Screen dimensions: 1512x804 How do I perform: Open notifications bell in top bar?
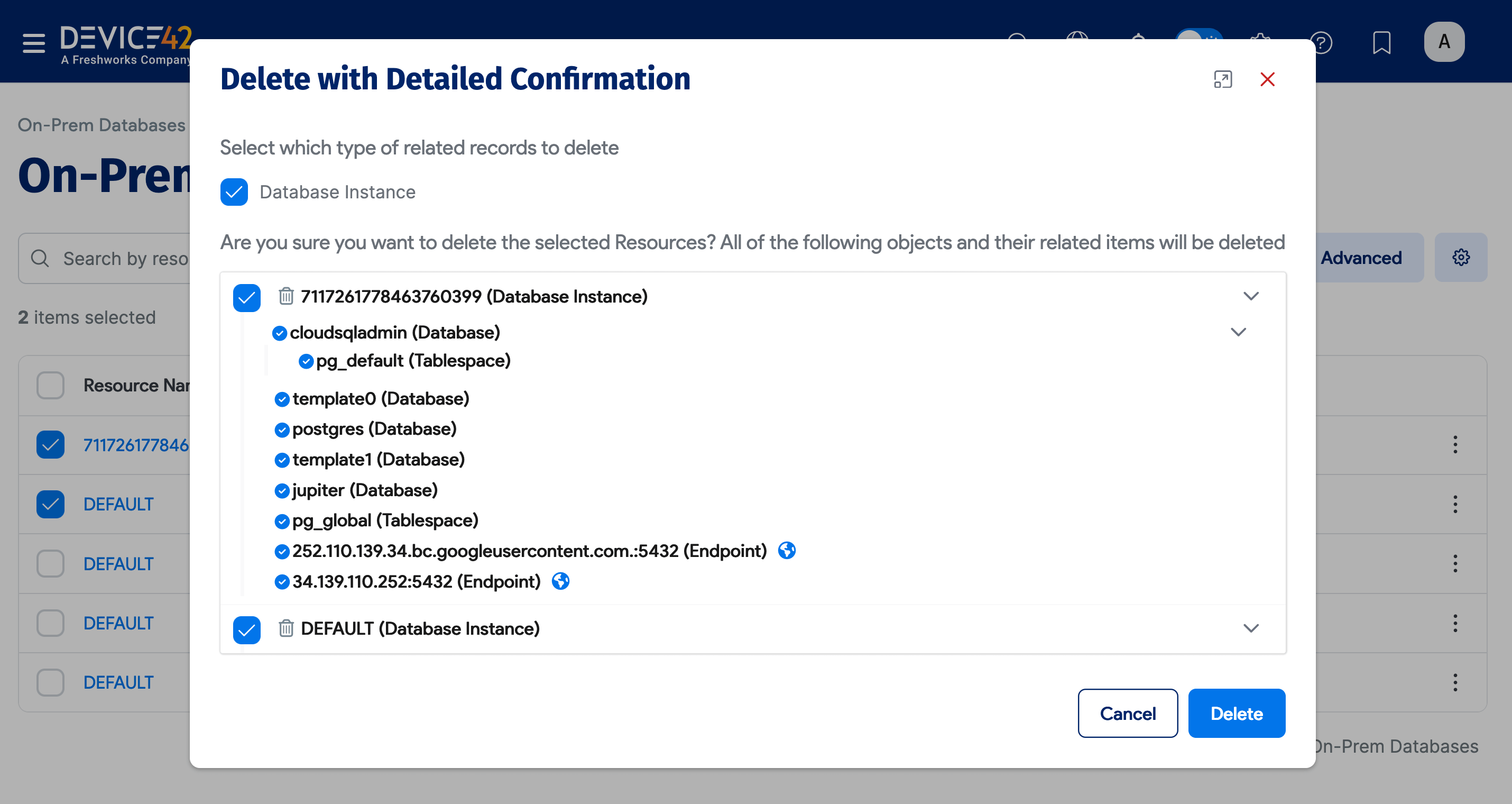coord(1139,41)
